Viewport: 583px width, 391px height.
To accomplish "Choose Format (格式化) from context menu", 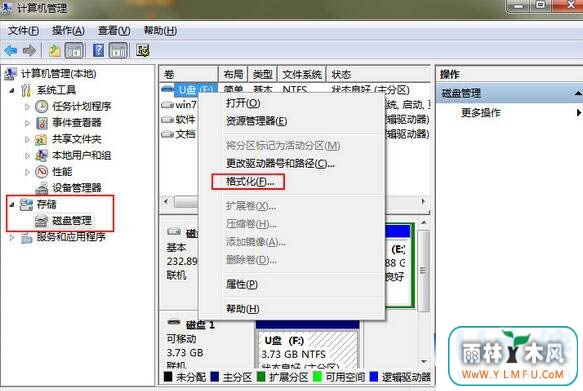I will (250, 182).
